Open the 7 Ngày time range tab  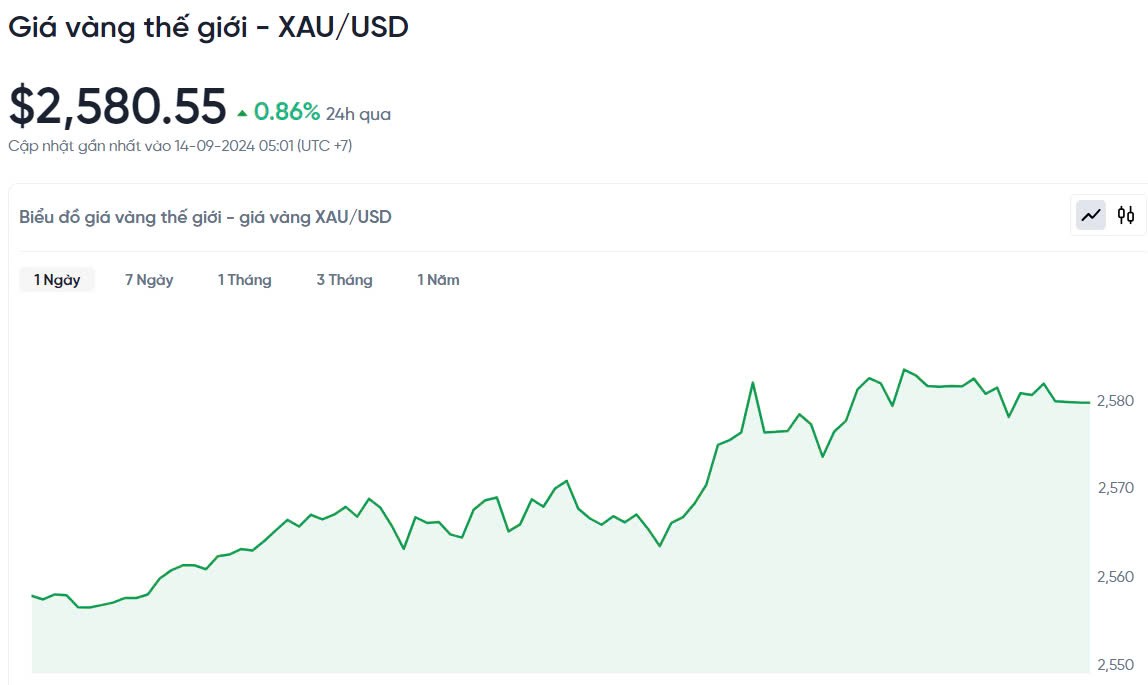coord(149,280)
